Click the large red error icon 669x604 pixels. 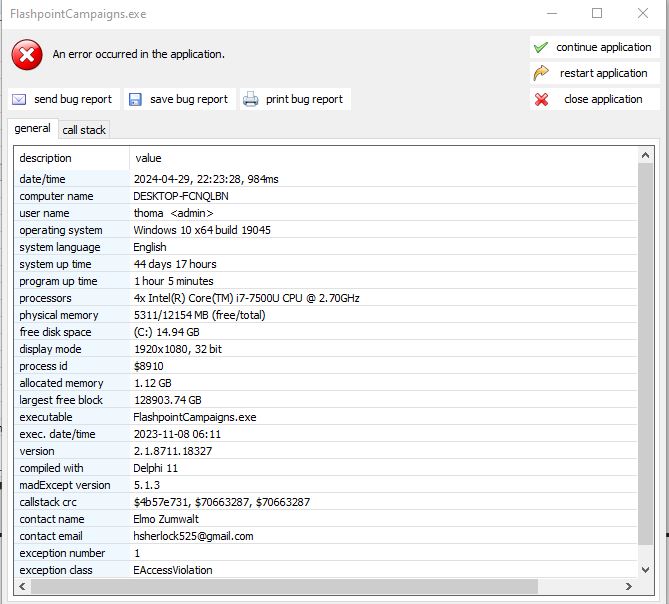27,55
